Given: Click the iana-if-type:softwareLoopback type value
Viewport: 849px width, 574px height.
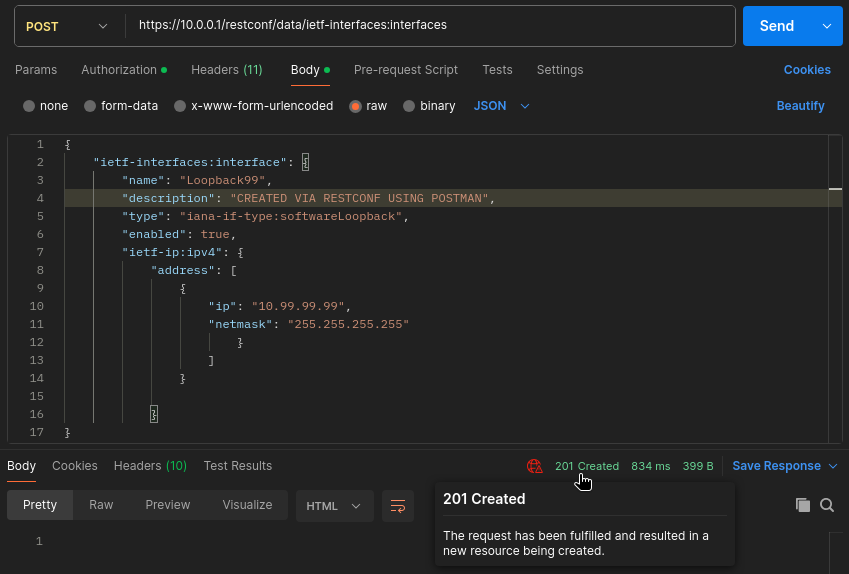Looking at the screenshot, I should tap(291, 217).
